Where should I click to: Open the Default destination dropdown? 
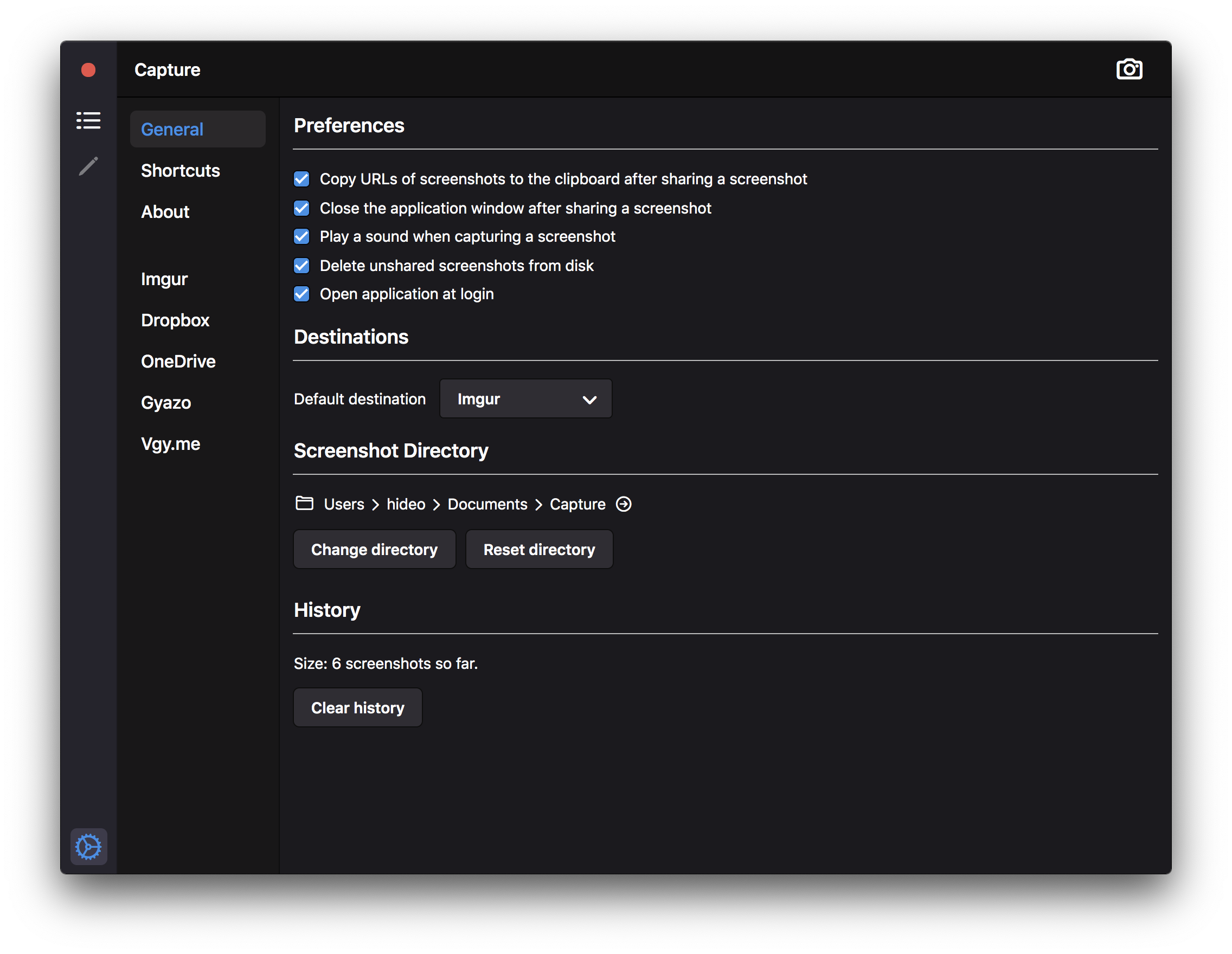[x=525, y=398]
